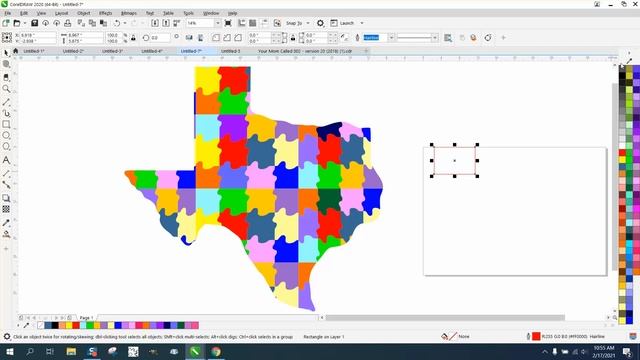Select the Interactive Fill tool
Image resolution: width=640 pixels, height=360 pixels.
6,234
